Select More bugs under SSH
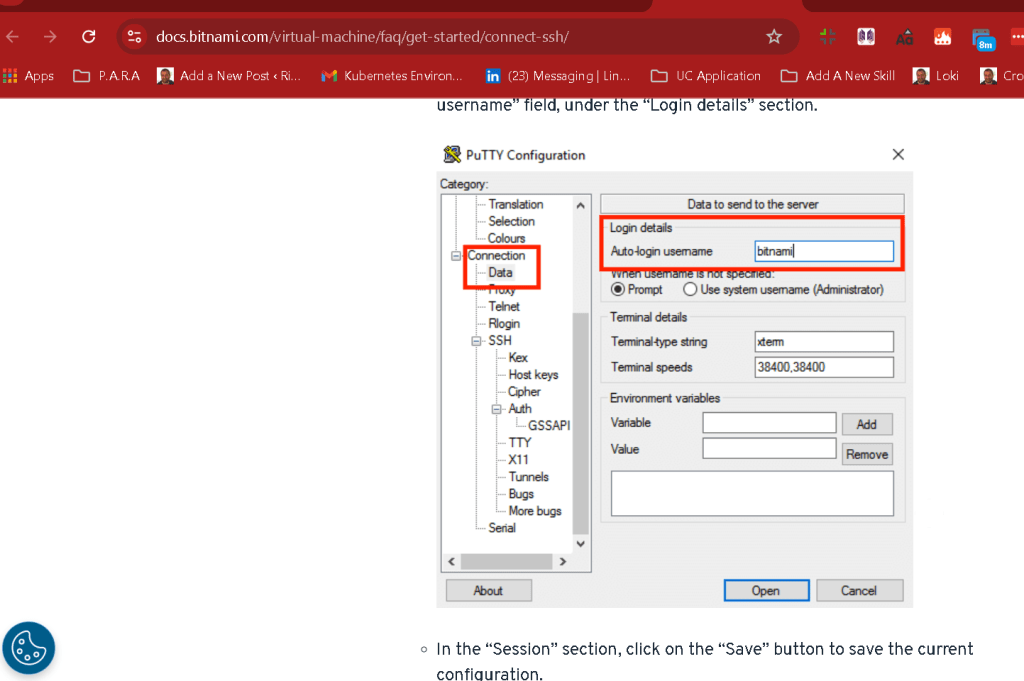 (x=535, y=511)
